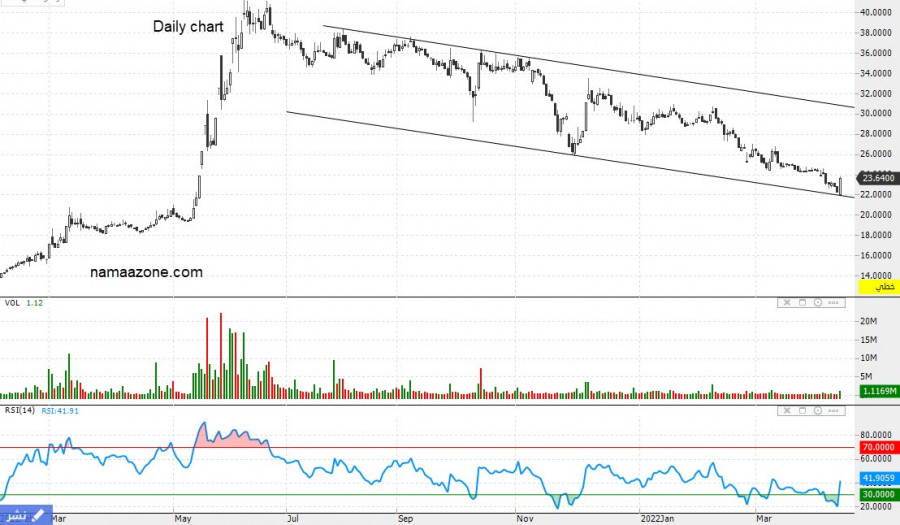Open the volume panel more options menu
Screen dimensions: 900x525
[x=834, y=302]
